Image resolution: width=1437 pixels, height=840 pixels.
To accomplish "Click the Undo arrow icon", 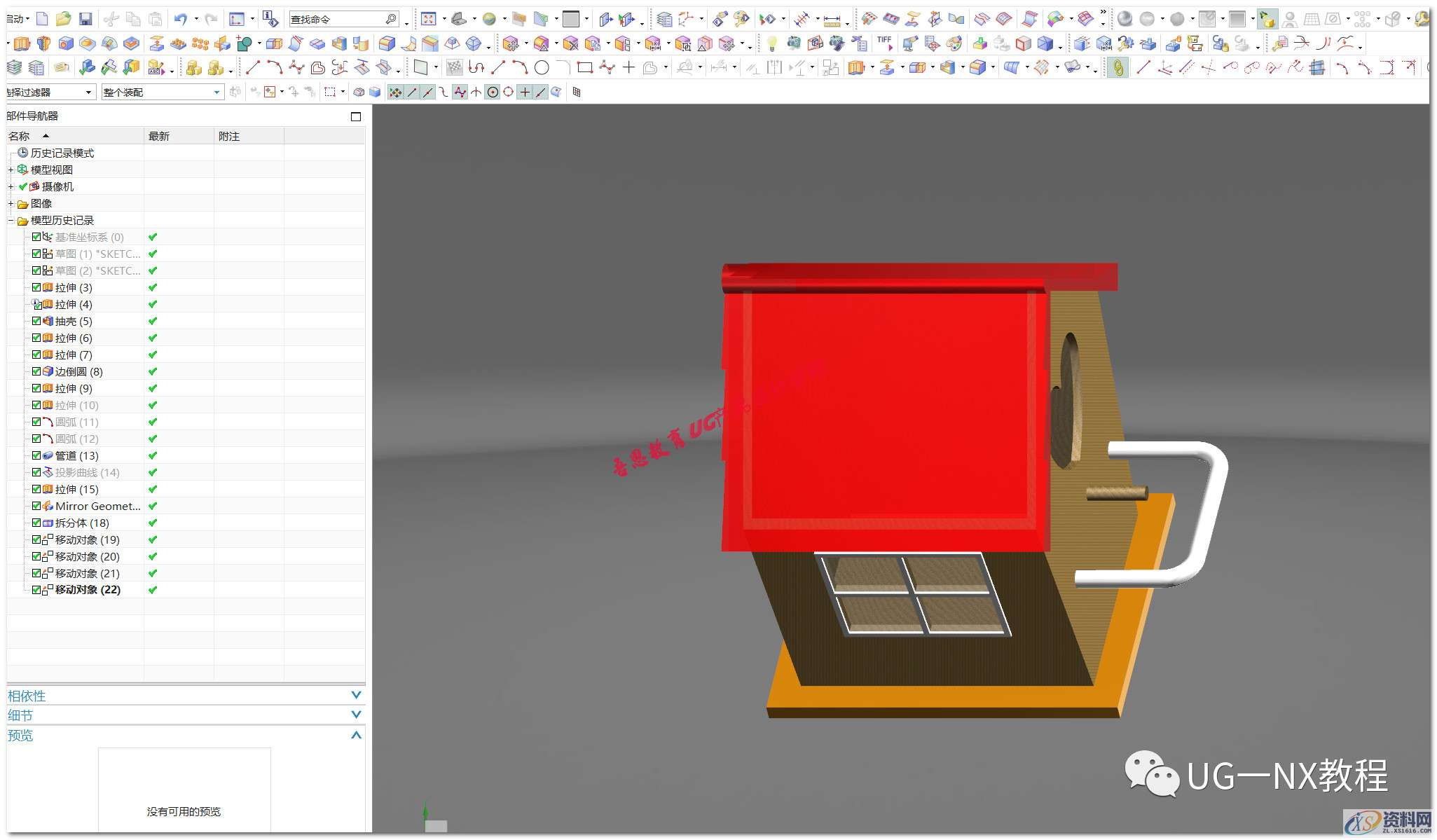I will [x=181, y=19].
